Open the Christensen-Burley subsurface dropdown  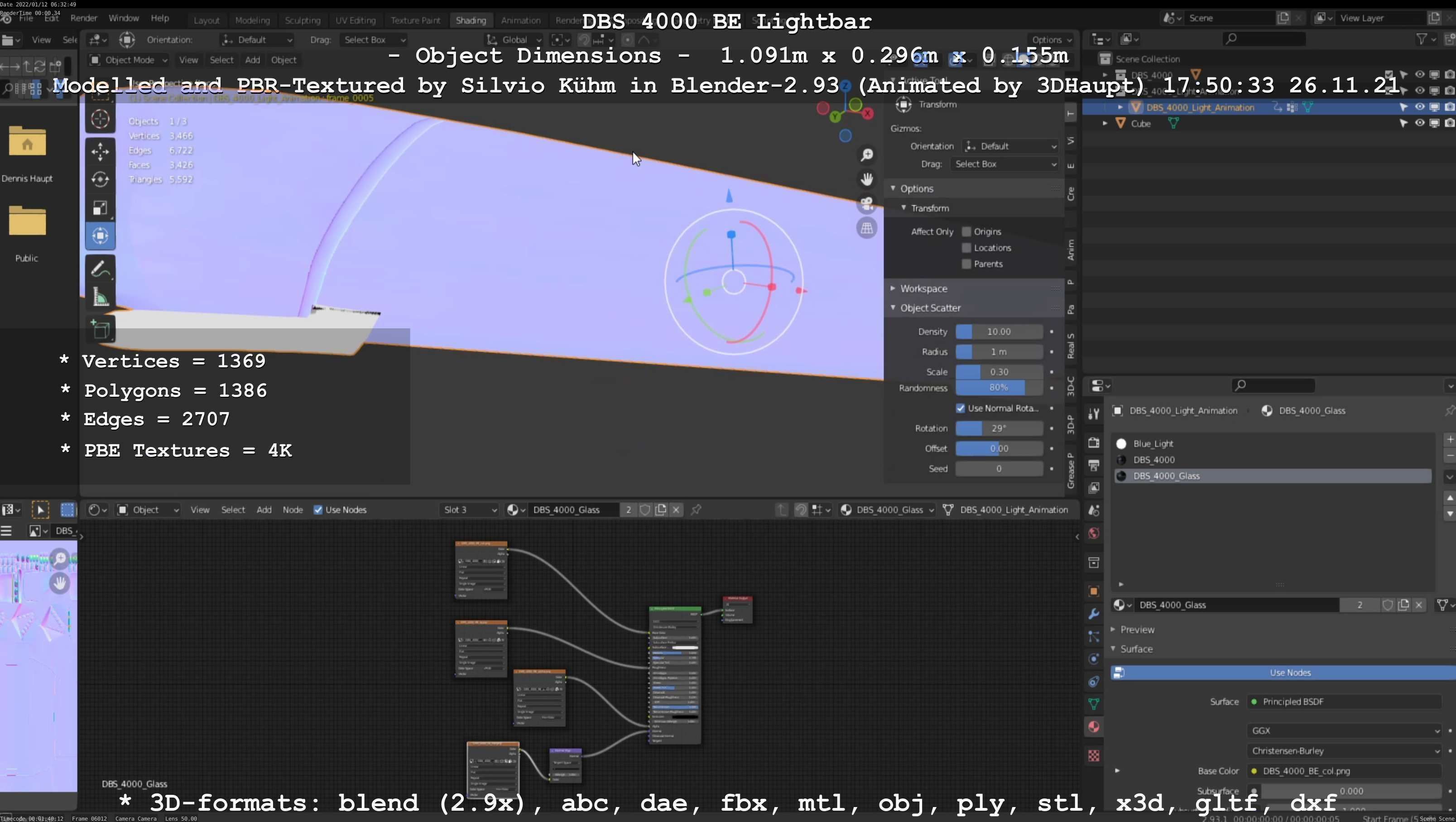click(x=1344, y=751)
